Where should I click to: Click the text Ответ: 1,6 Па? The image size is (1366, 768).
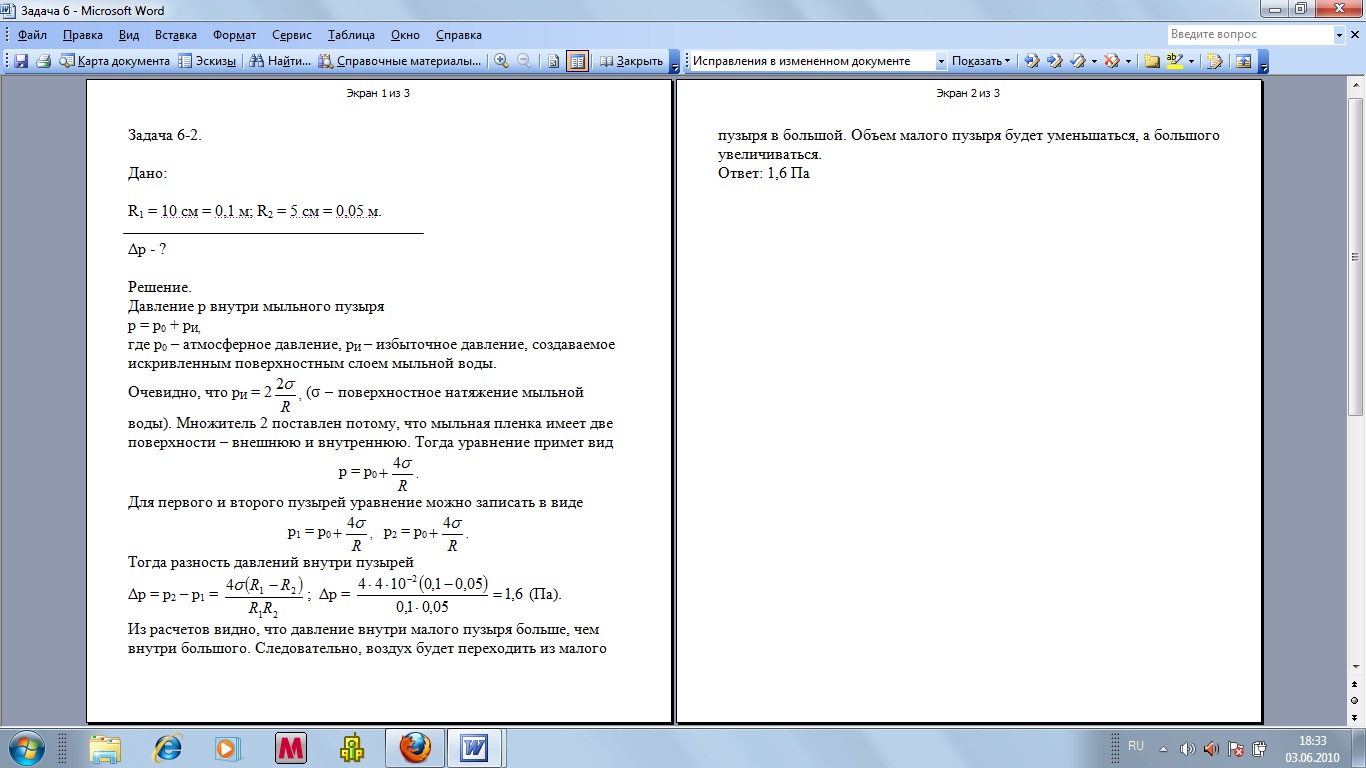click(763, 173)
